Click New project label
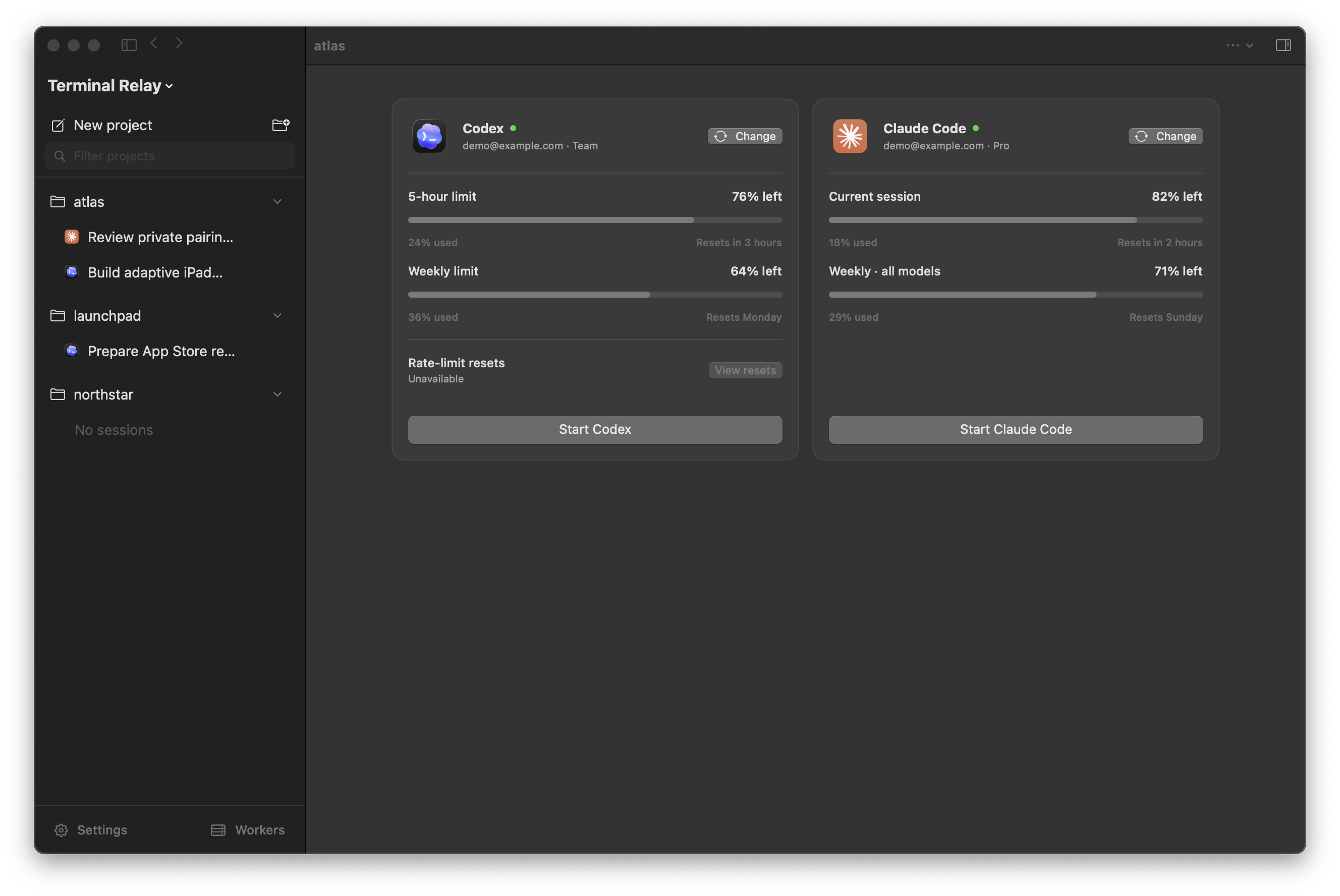The height and width of the screenshot is (896, 1340). click(x=113, y=125)
